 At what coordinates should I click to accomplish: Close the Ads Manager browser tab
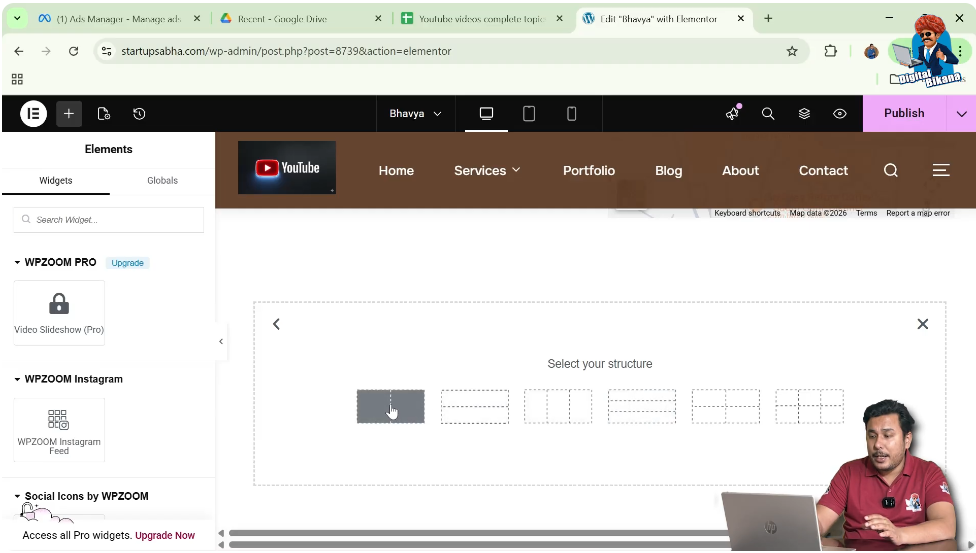pyautogui.click(x=197, y=19)
